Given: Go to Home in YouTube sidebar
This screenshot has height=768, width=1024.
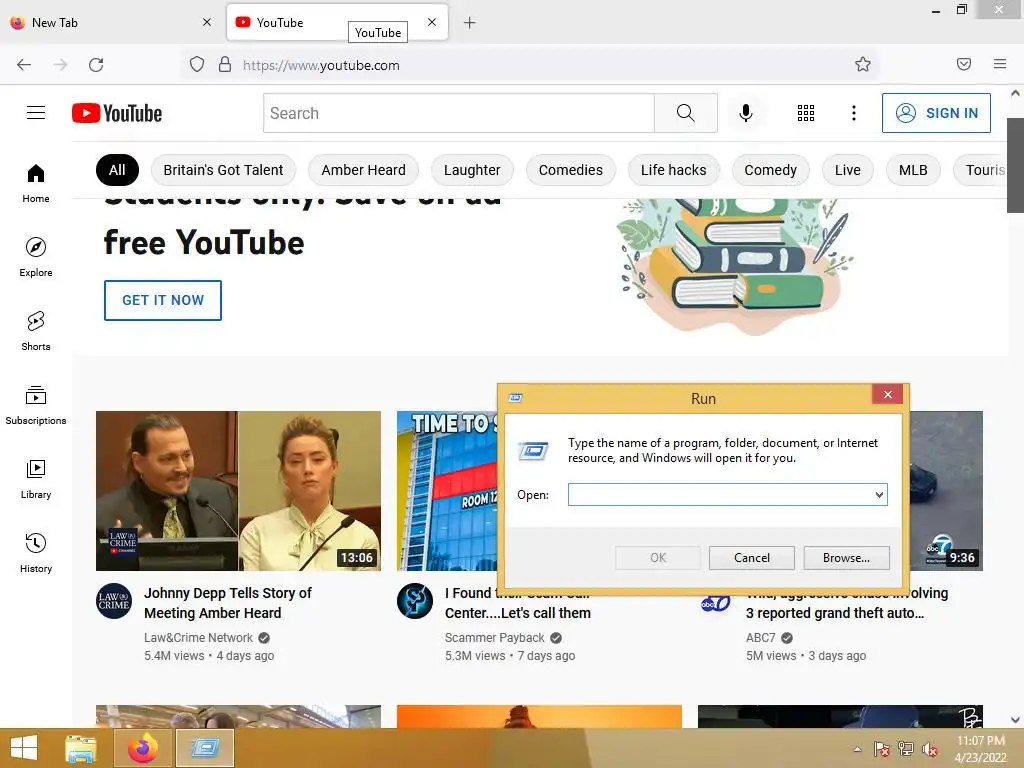Looking at the screenshot, I should [x=36, y=184].
